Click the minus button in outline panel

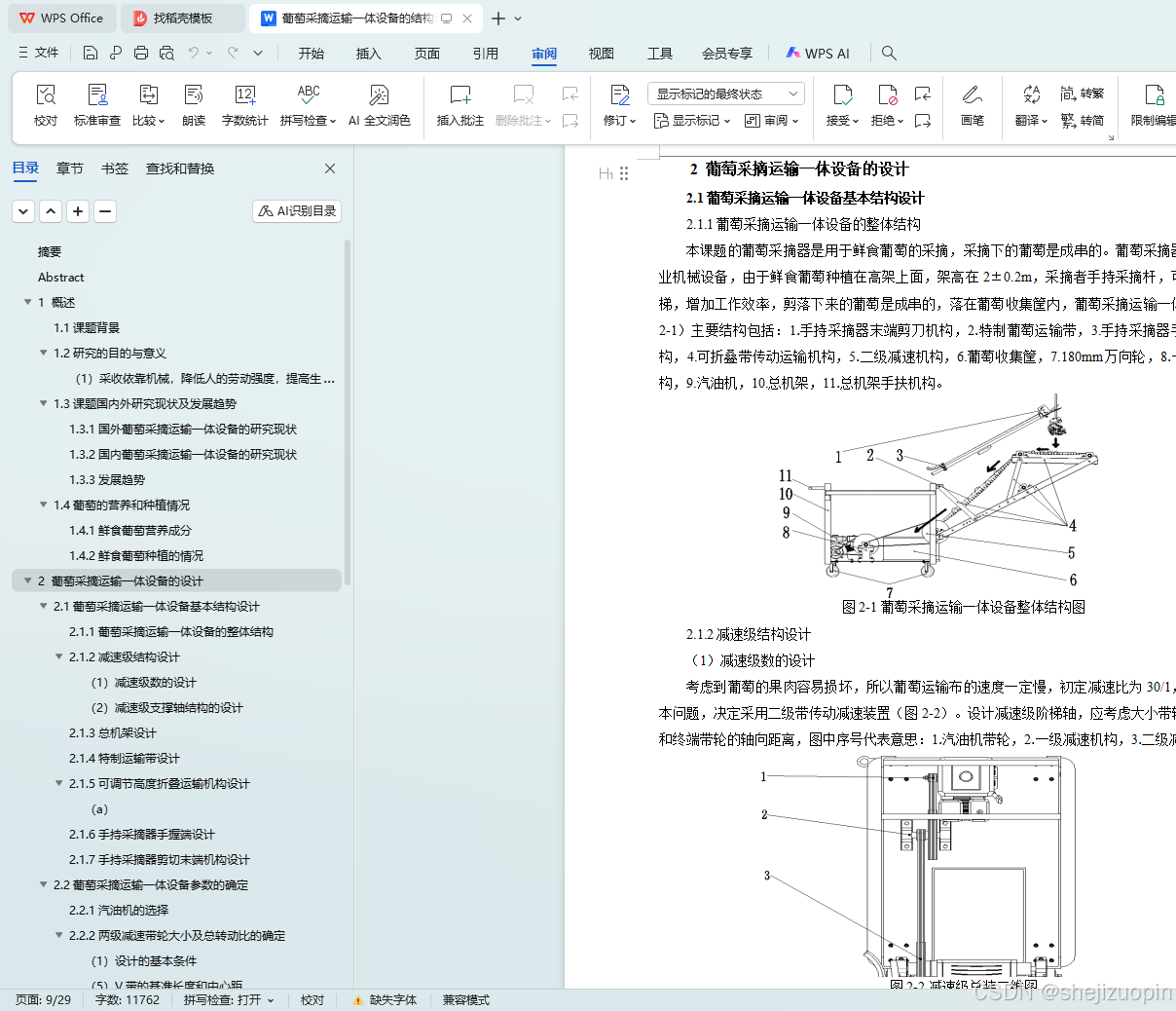(106, 210)
